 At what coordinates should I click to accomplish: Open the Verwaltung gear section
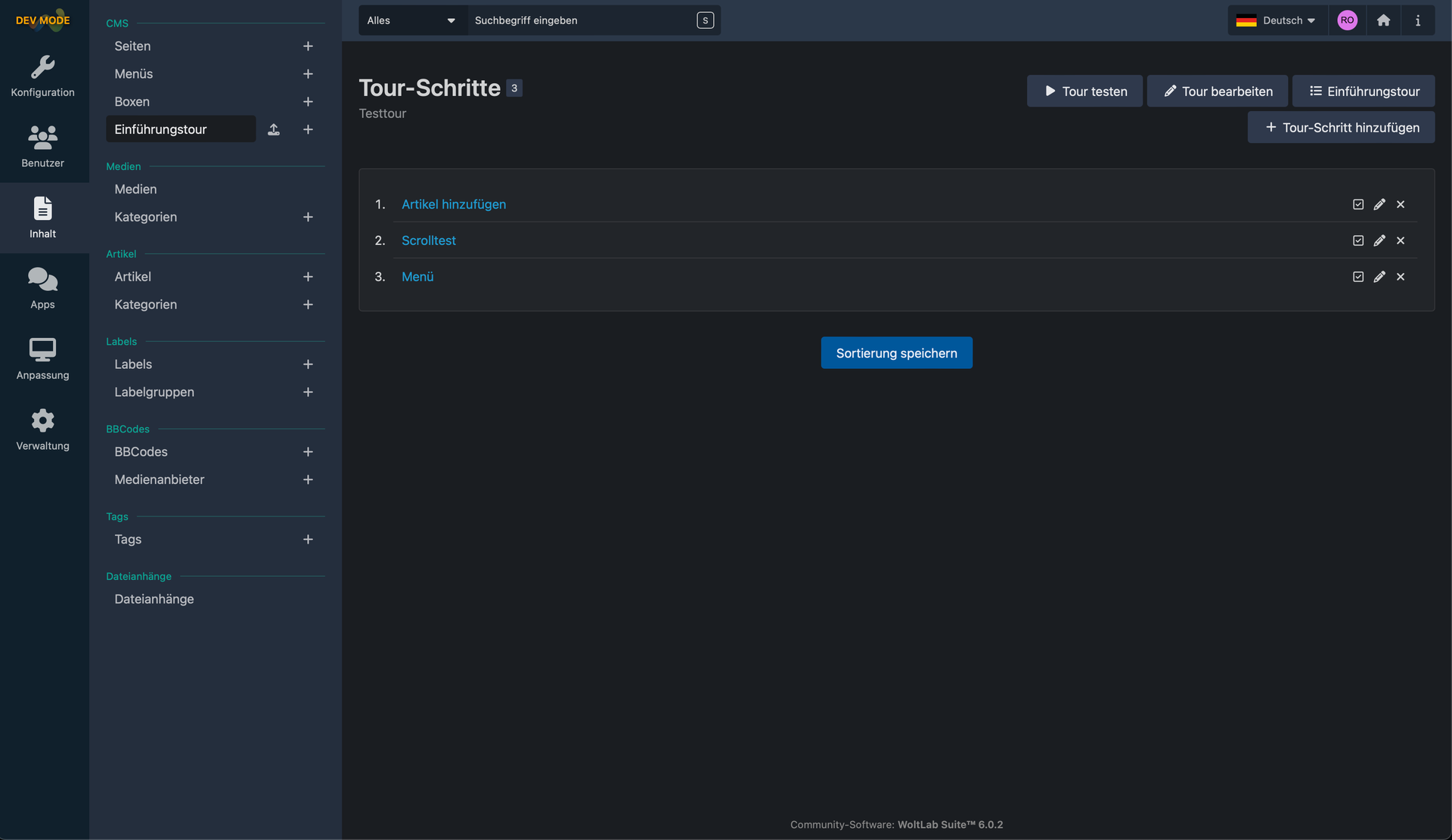[43, 429]
